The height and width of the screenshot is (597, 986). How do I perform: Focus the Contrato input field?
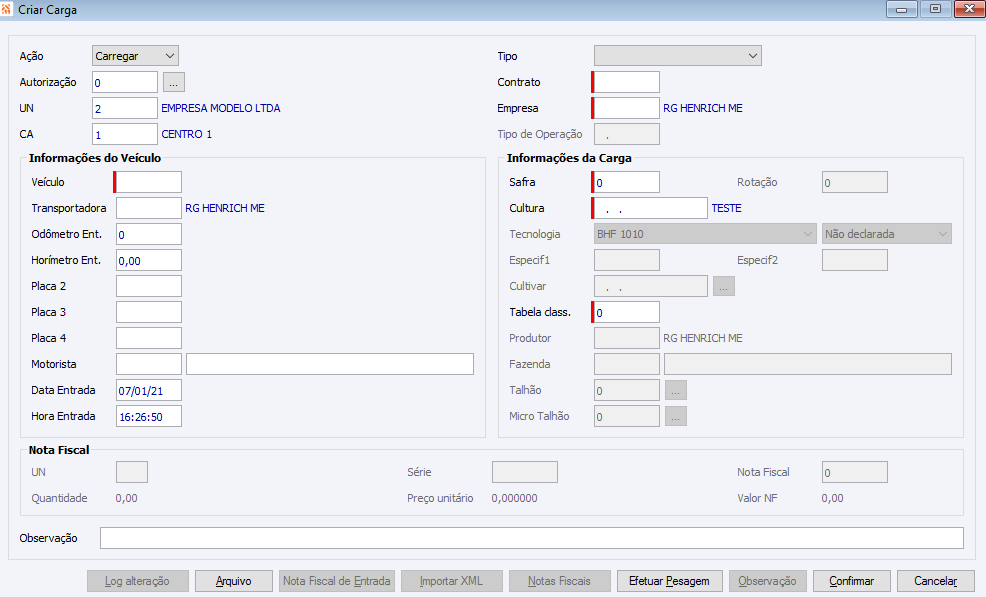(626, 82)
